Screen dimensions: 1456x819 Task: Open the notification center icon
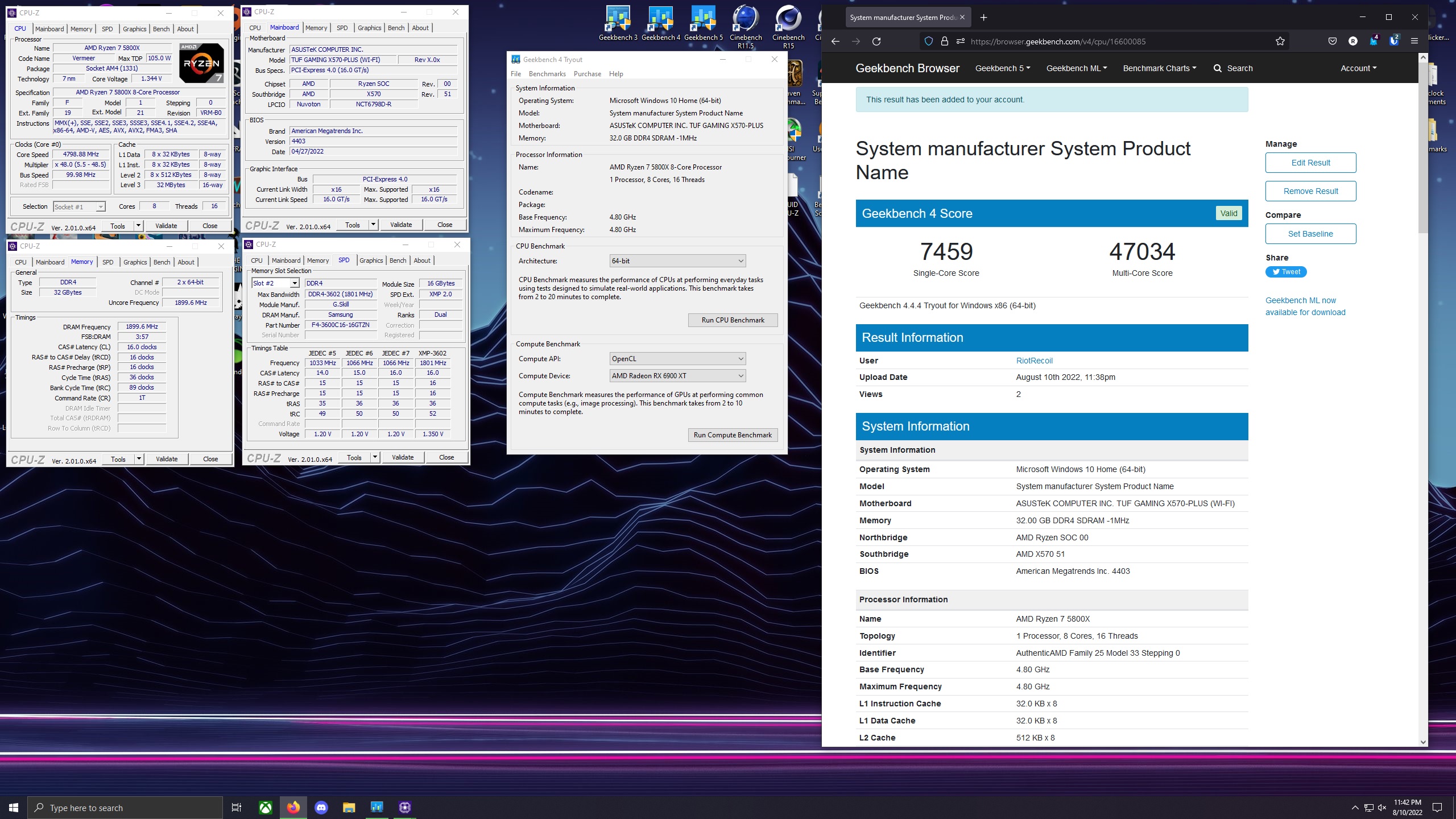coord(1437,808)
